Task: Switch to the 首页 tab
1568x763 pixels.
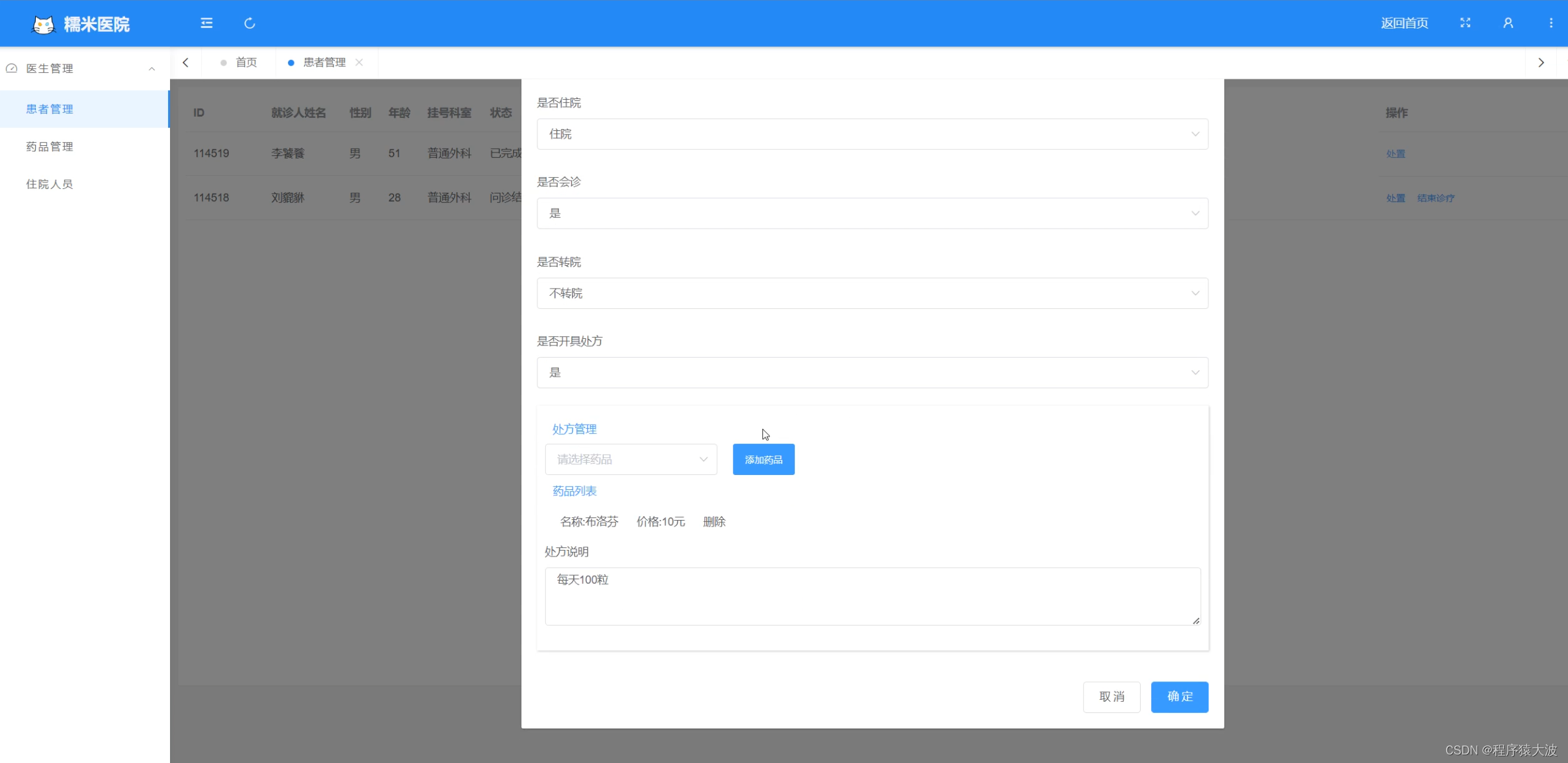Action: 246,63
